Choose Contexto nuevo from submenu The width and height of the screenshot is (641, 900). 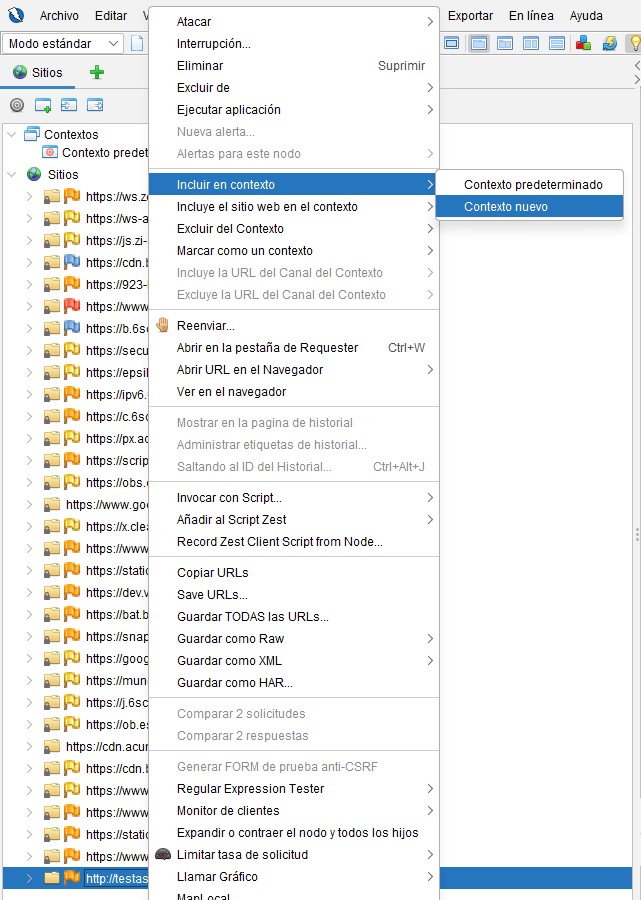(x=505, y=207)
